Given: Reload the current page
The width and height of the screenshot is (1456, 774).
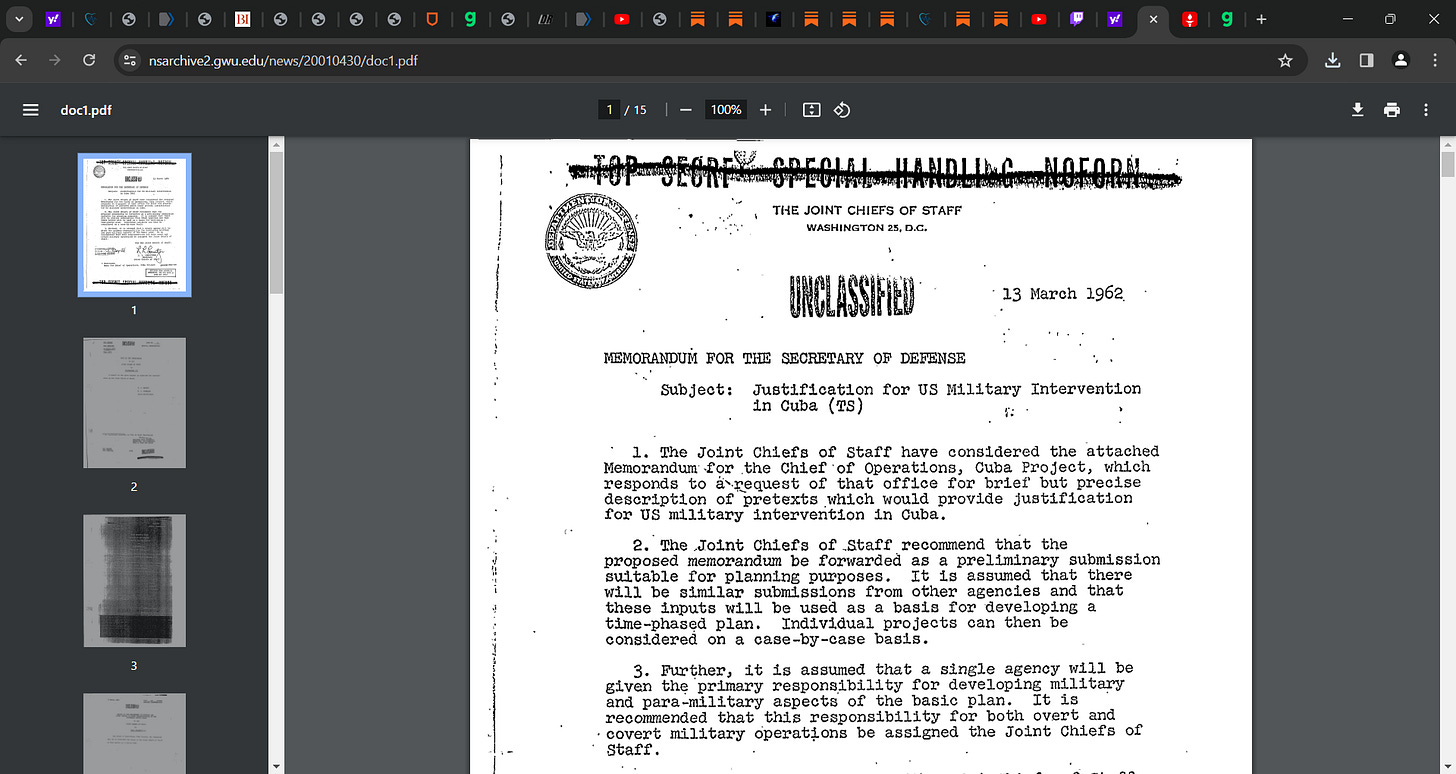Looking at the screenshot, I should (x=88, y=60).
